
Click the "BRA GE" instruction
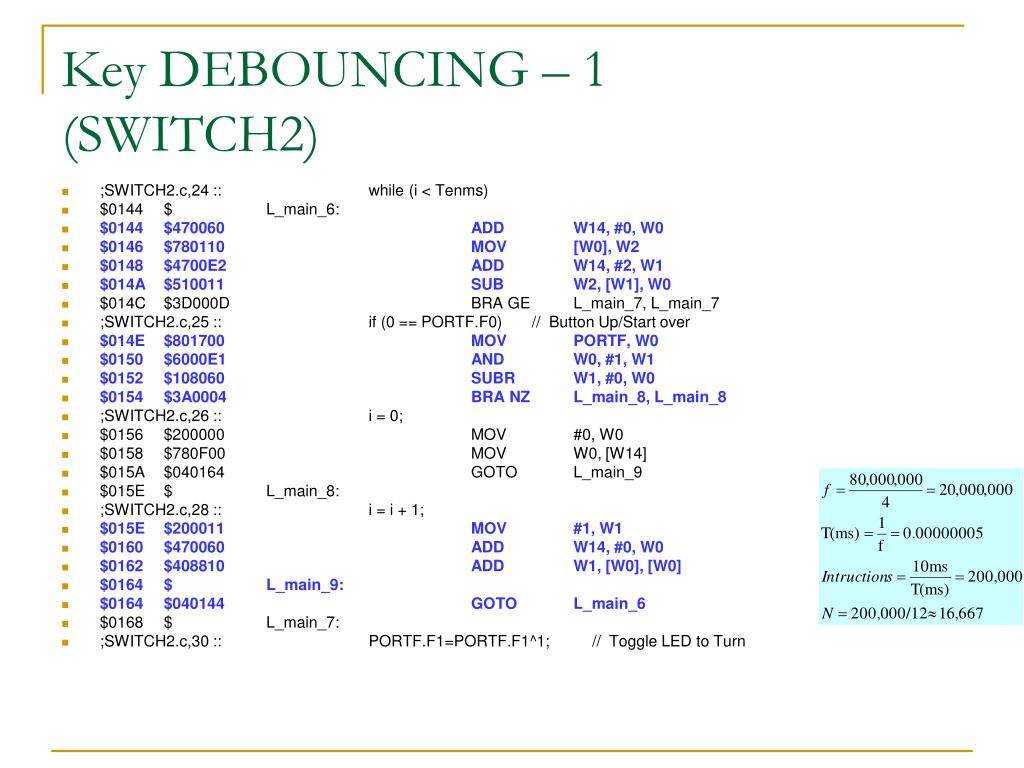coord(500,303)
